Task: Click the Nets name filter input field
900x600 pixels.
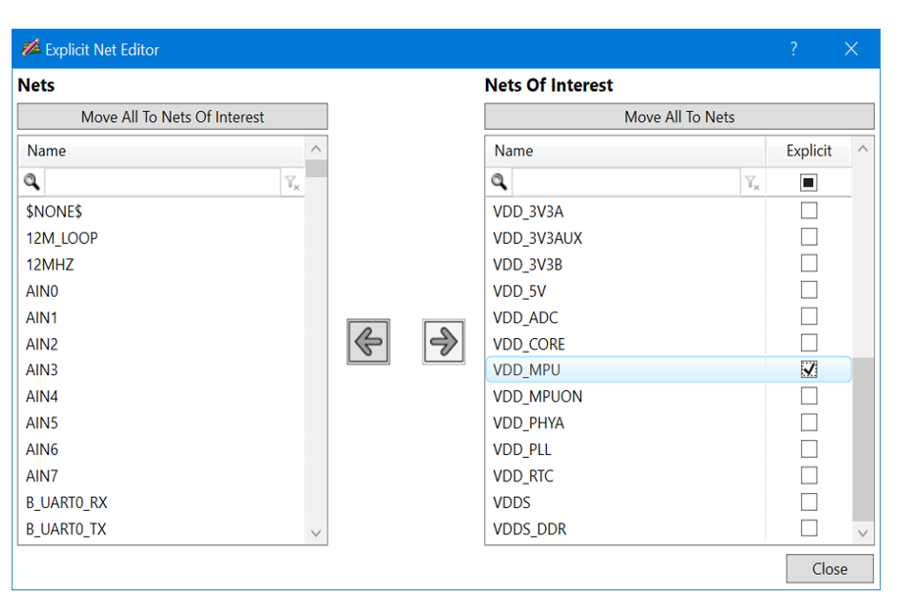Action: click(x=162, y=182)
